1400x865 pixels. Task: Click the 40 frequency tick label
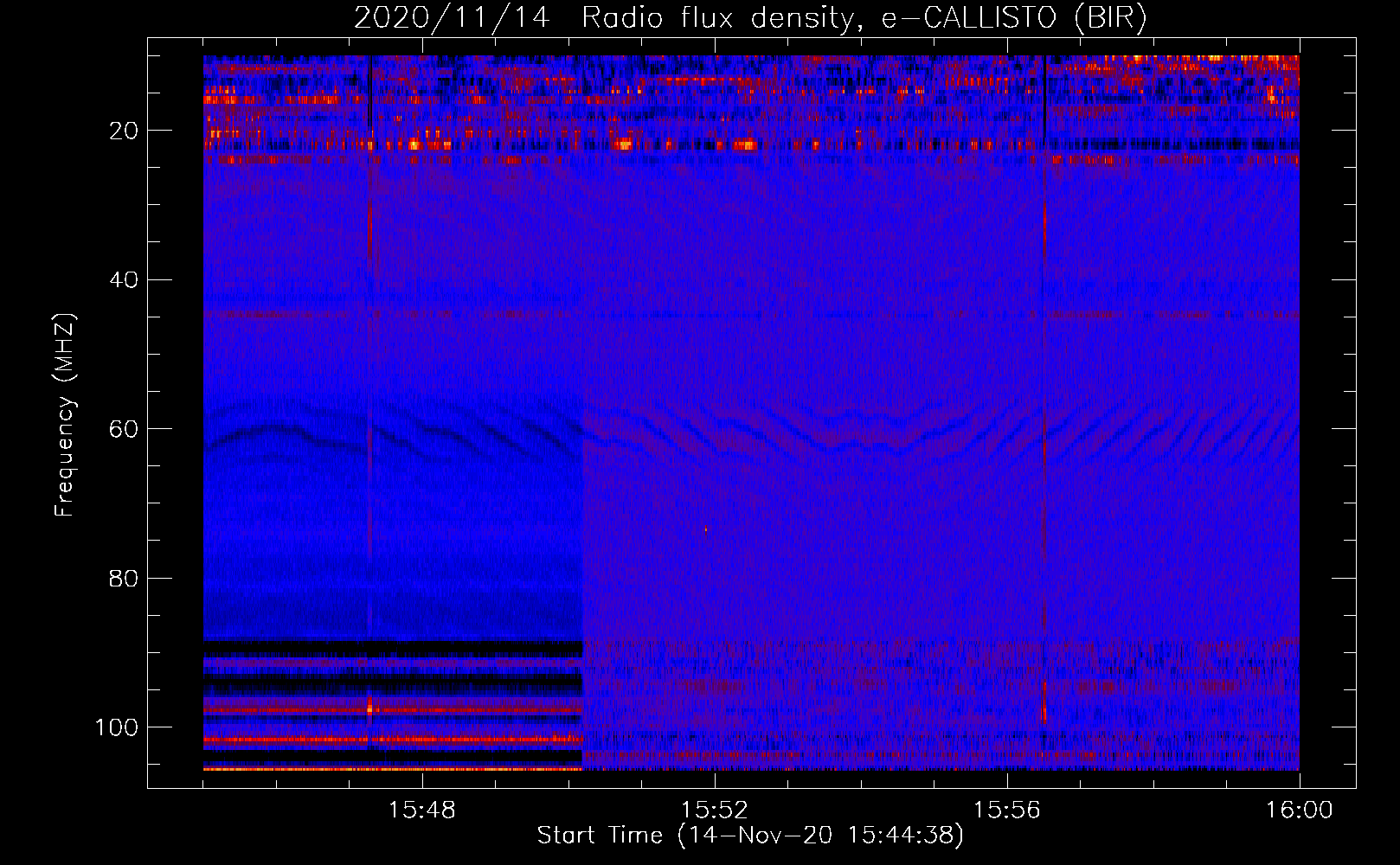click(x=124, y=280)
